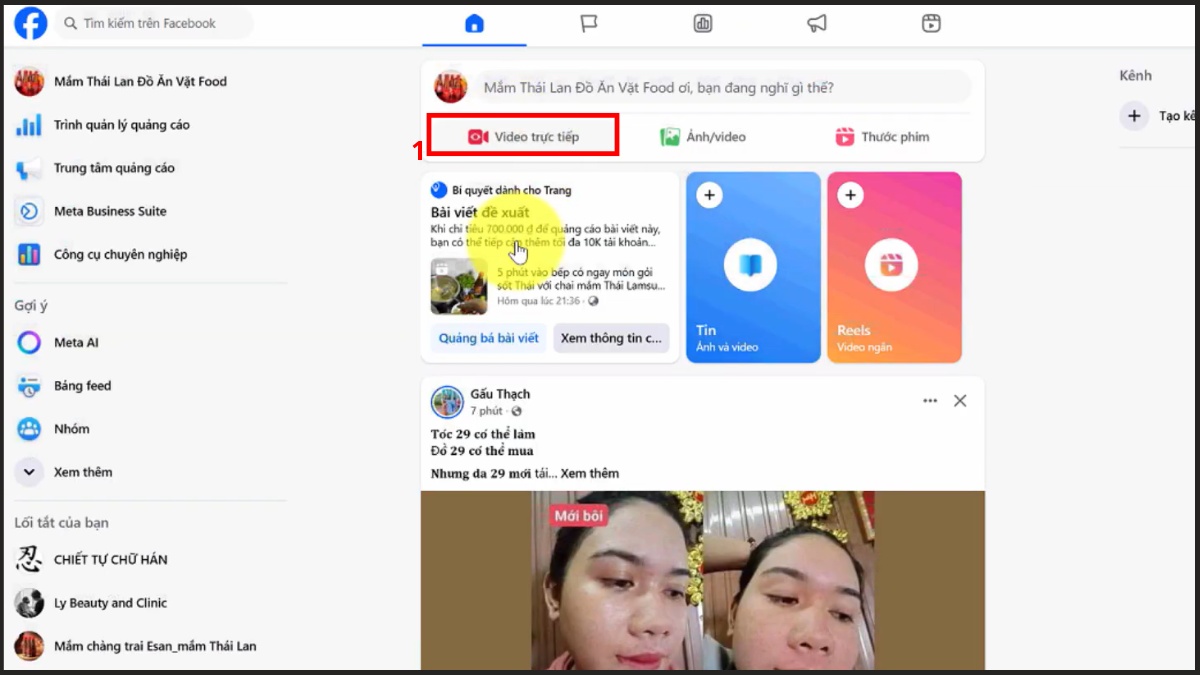Open the options menu on Gấu Thạch's post
This screenshot has height=675, width=1200.
(x=929, y=400)
